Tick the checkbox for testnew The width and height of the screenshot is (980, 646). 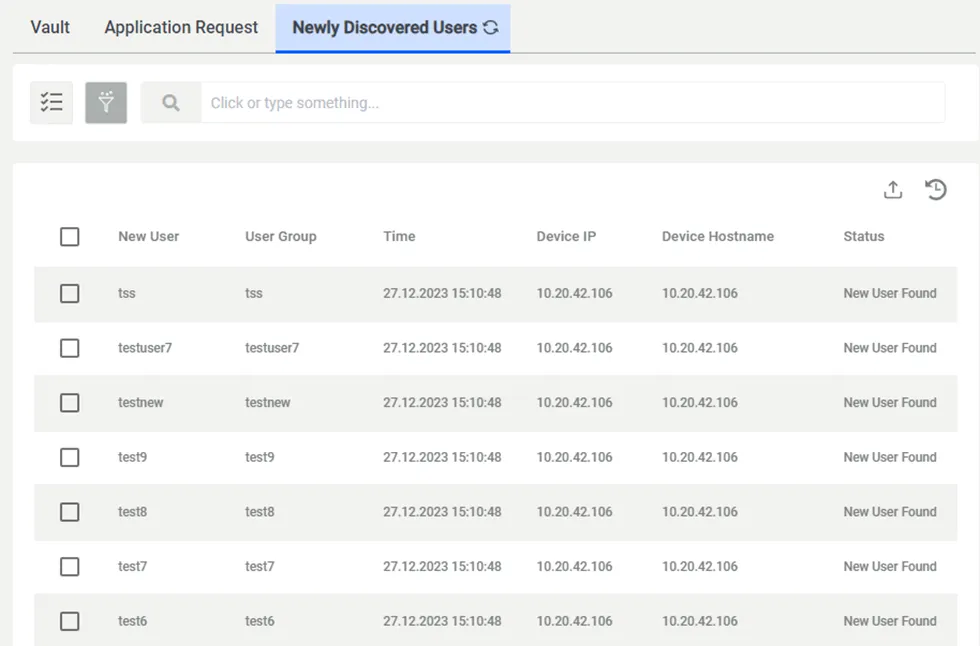click(x=69, y=402)
